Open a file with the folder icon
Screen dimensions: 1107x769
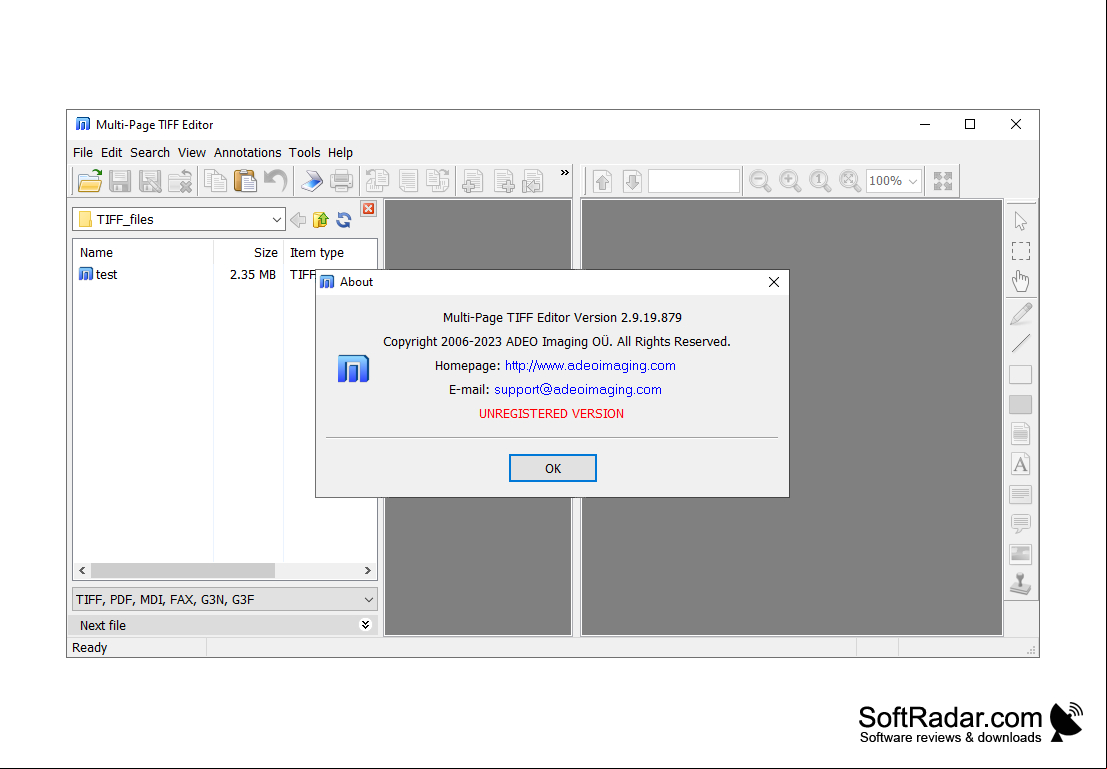click(x=90, y=181)
